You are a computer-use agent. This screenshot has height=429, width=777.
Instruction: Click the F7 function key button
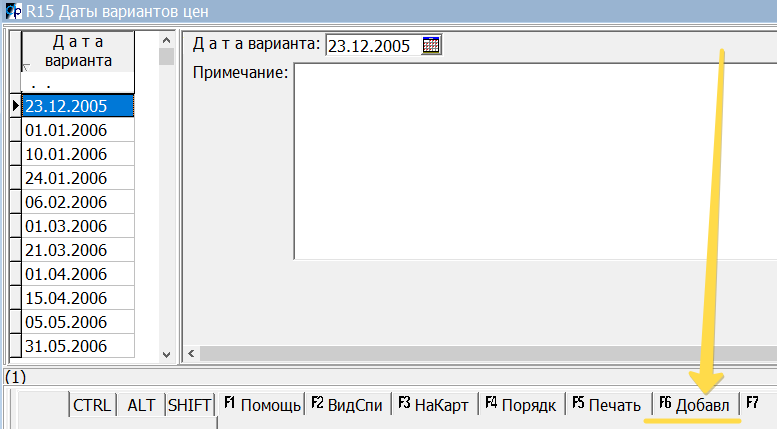click(759, 404)
